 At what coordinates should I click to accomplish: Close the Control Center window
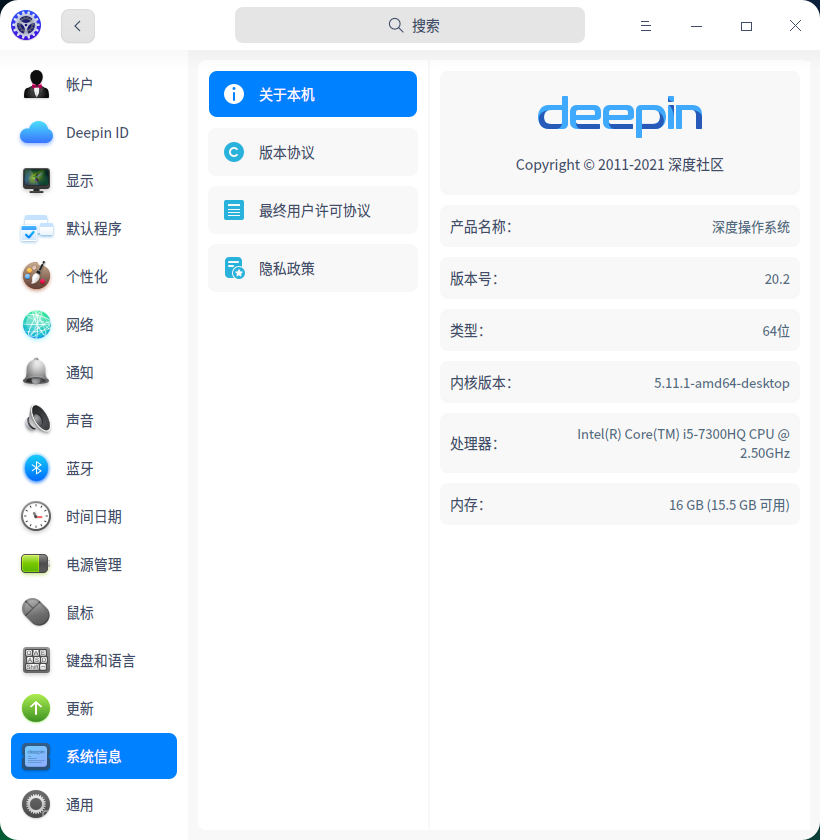coord(795,26)
